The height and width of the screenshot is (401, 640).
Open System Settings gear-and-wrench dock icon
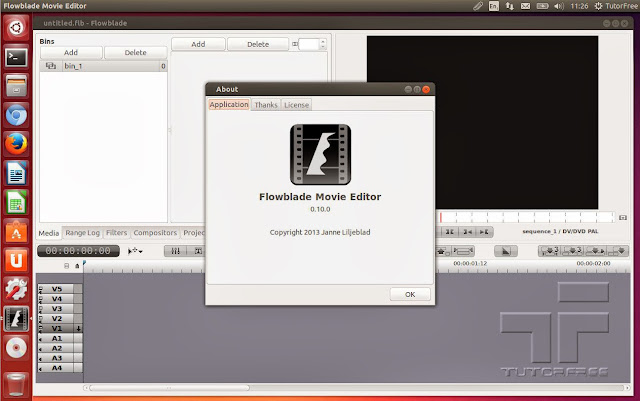[16, 290]
